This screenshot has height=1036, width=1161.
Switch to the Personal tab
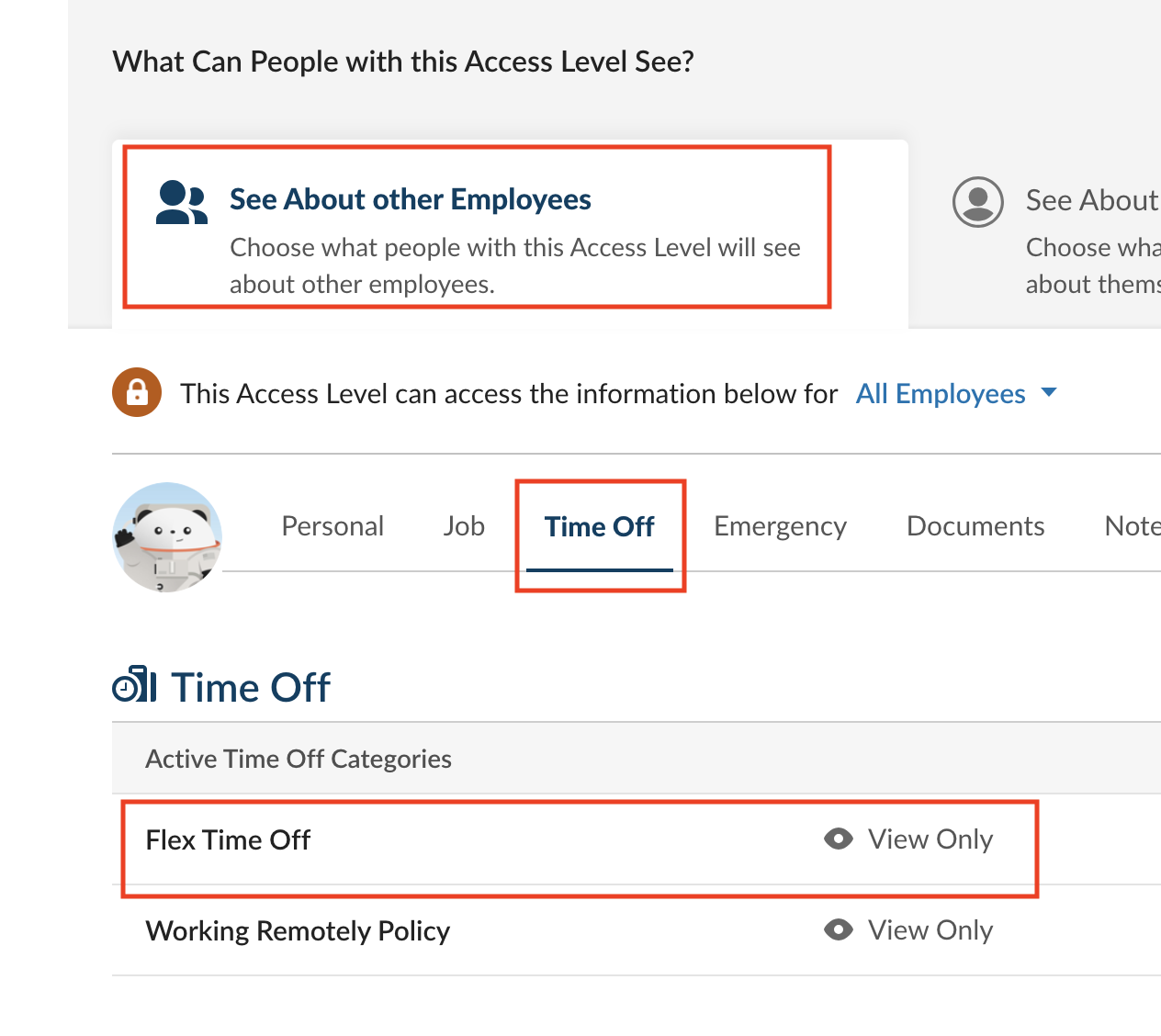(x=333, y=526)
